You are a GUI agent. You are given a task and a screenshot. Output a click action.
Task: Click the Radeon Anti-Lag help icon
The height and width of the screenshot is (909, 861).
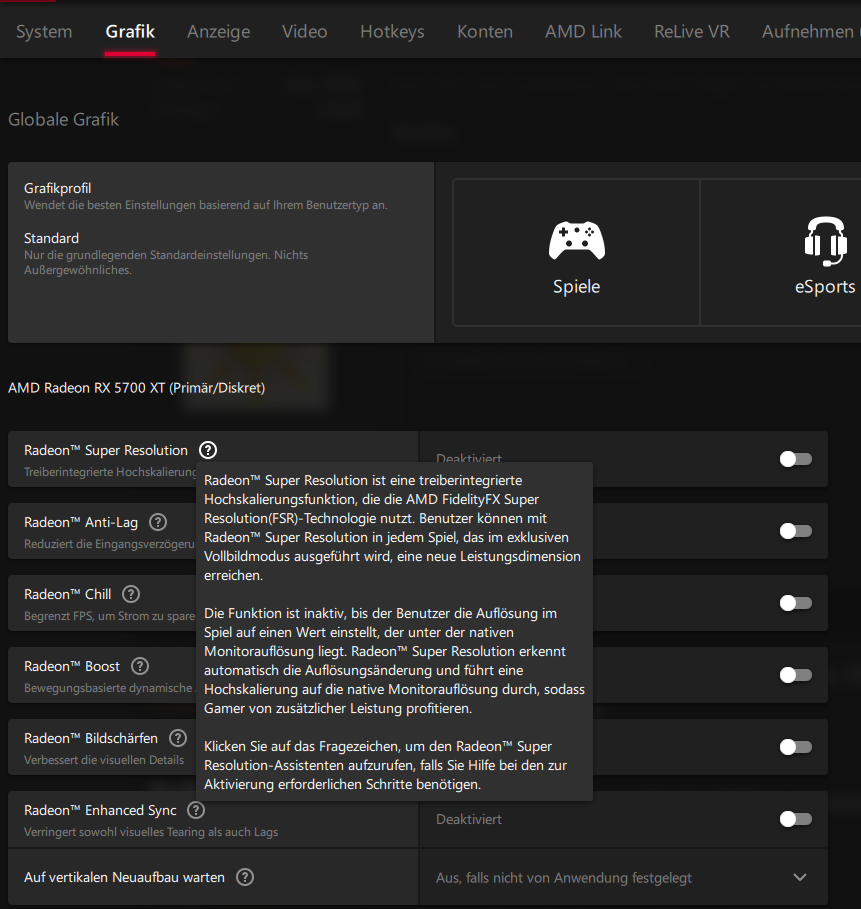pos(158,522)
